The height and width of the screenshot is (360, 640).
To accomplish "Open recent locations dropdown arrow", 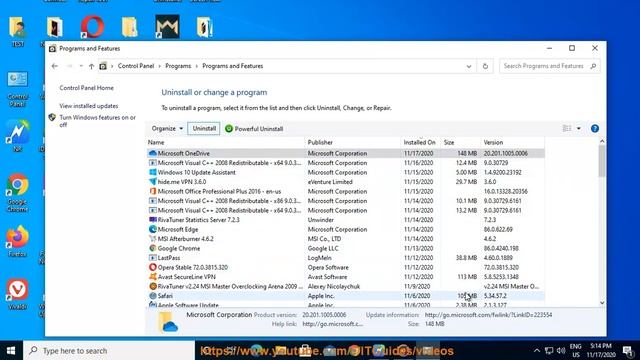I will pyautogui.click(x=81, y=66).
